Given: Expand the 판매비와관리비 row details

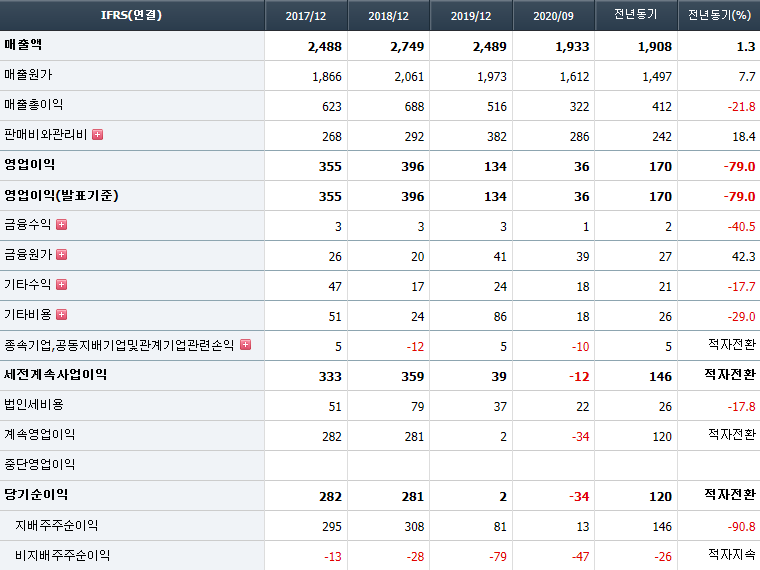Looking at the screenshot, I should coord(97,135).
